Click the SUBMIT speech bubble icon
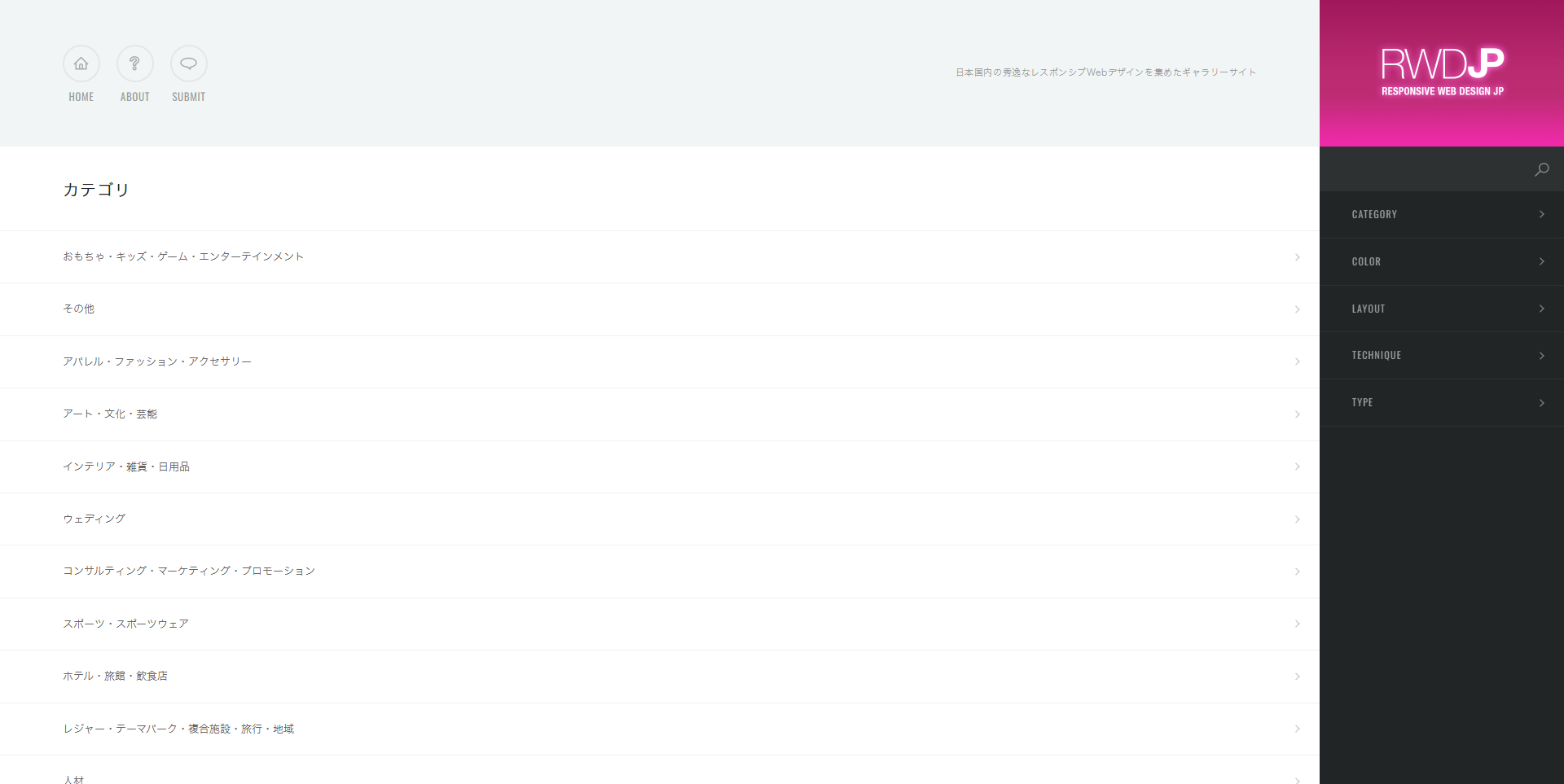 [x=189, y=64]
